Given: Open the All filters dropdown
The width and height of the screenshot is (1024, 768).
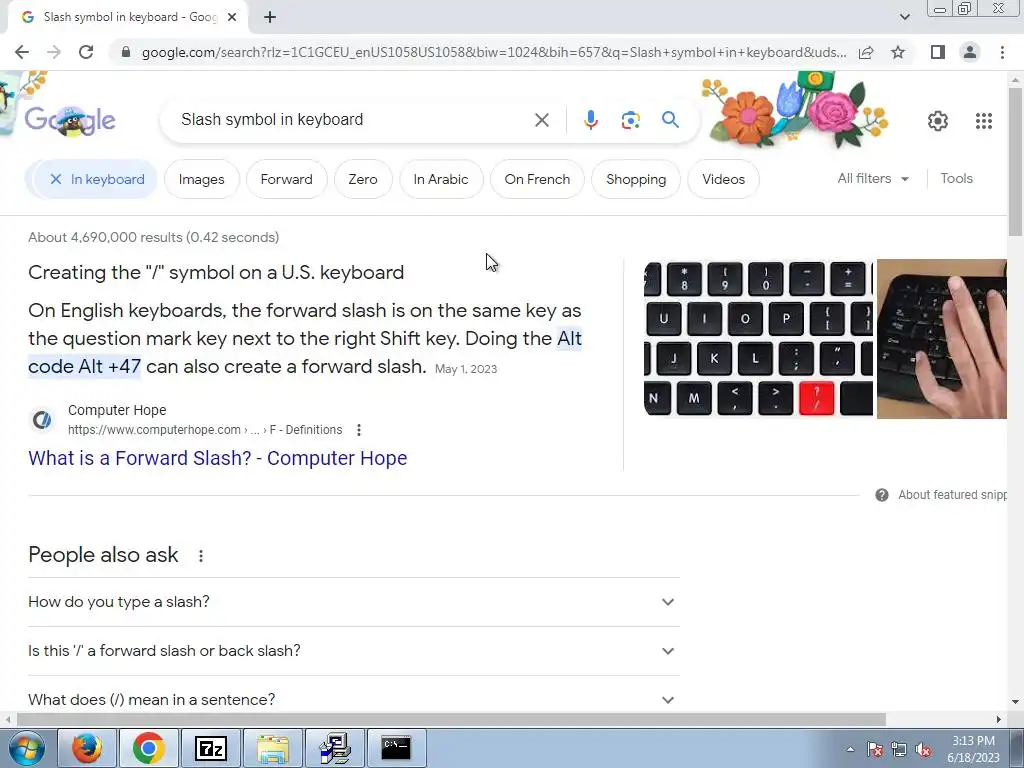Looking at the screenshot, I should 873,178.
